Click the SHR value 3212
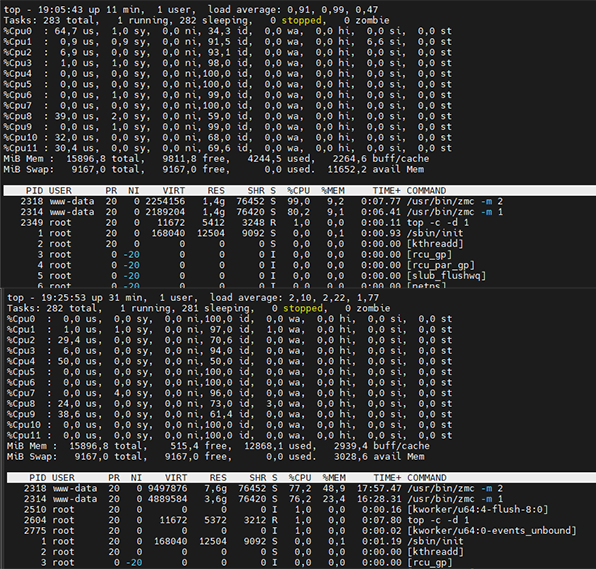 point(255,520)
